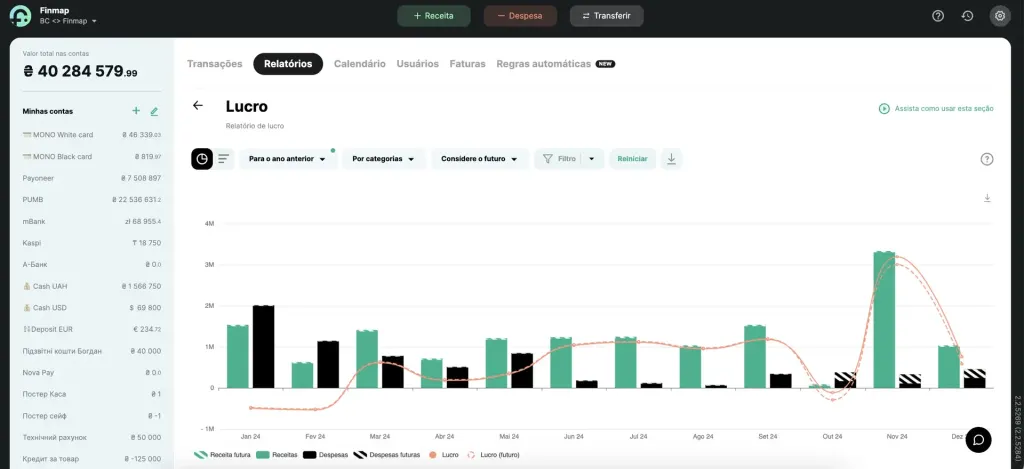This screenshot has height=469, width=1024.
Task: Select Підзвітні кошти Богдан account
Action: coord(91,351)
